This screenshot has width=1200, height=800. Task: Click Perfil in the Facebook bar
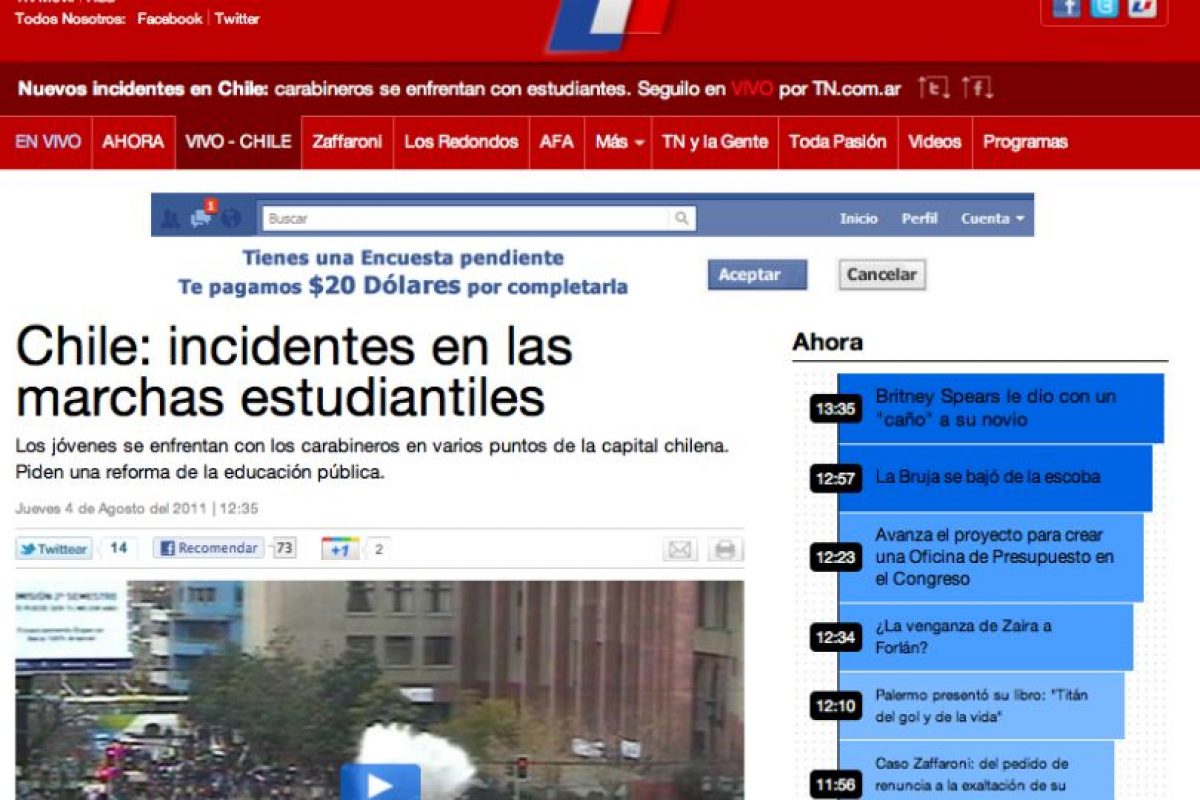point(919,218)
